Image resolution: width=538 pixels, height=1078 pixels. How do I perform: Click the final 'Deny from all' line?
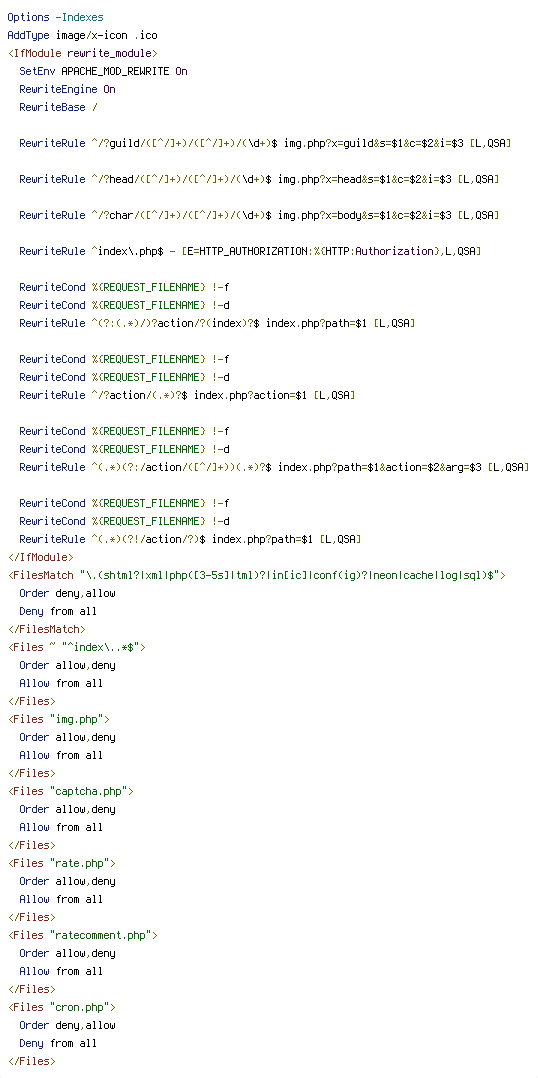click(x=58, y=1044)
